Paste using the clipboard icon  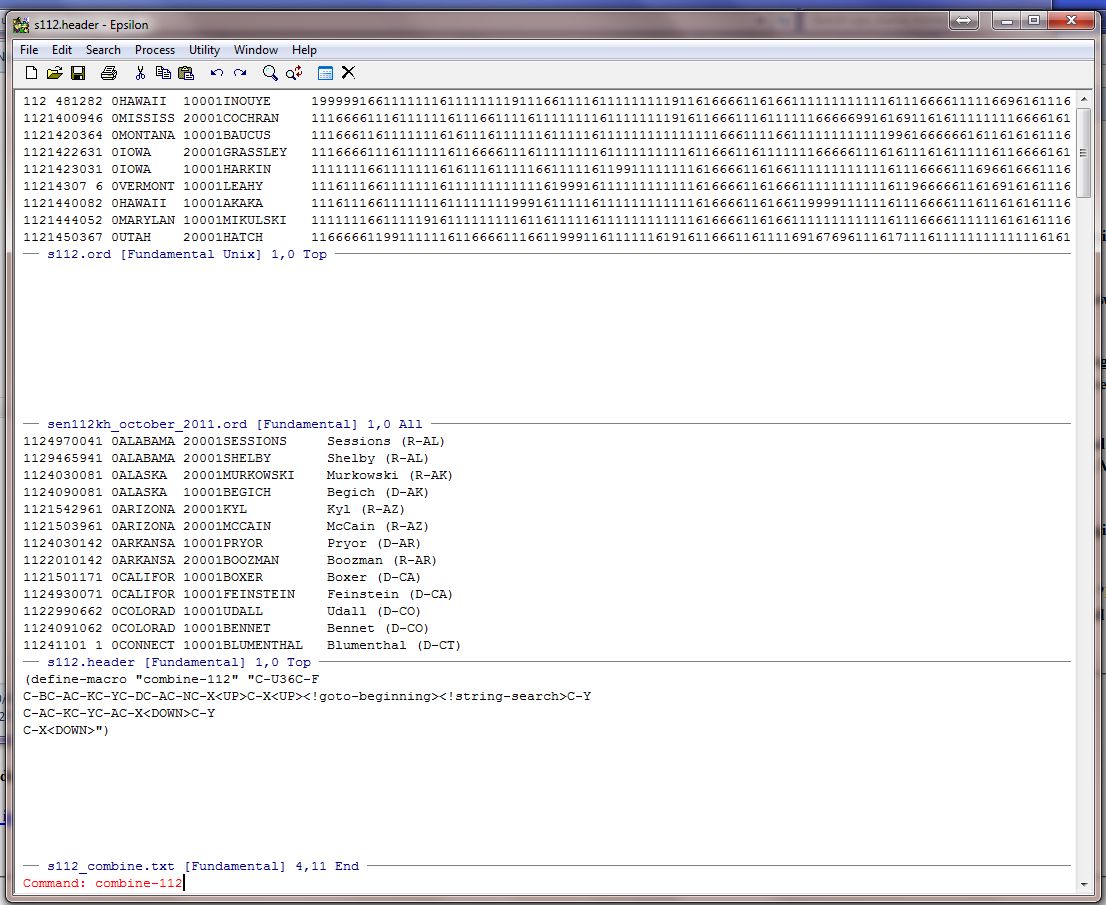(x=186, y=73)
